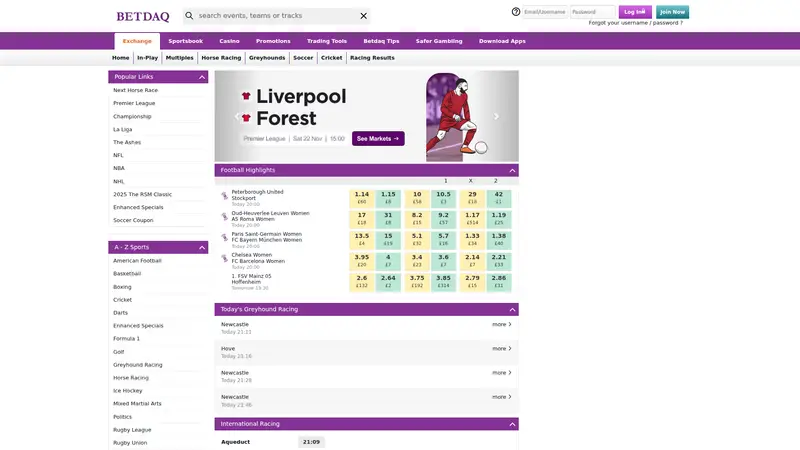800x450 pixels.
Task: Open the Safer Gambling tab
Action: tap(439, 41)
